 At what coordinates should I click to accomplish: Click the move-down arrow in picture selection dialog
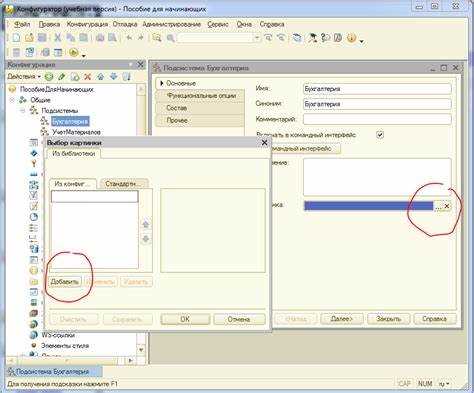pos(146,239)
